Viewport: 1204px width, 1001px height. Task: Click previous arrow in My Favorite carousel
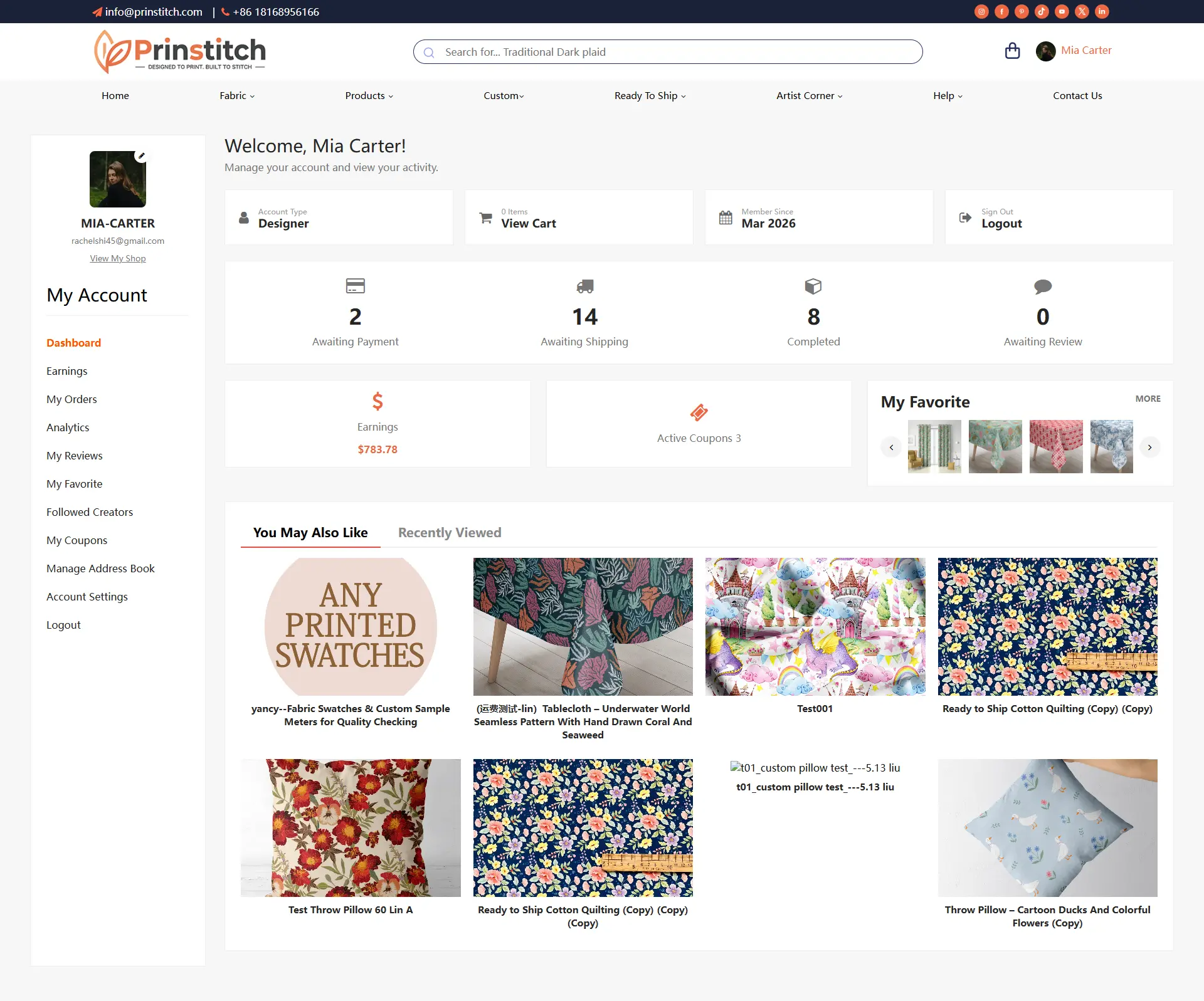click(x=891, y=447)
